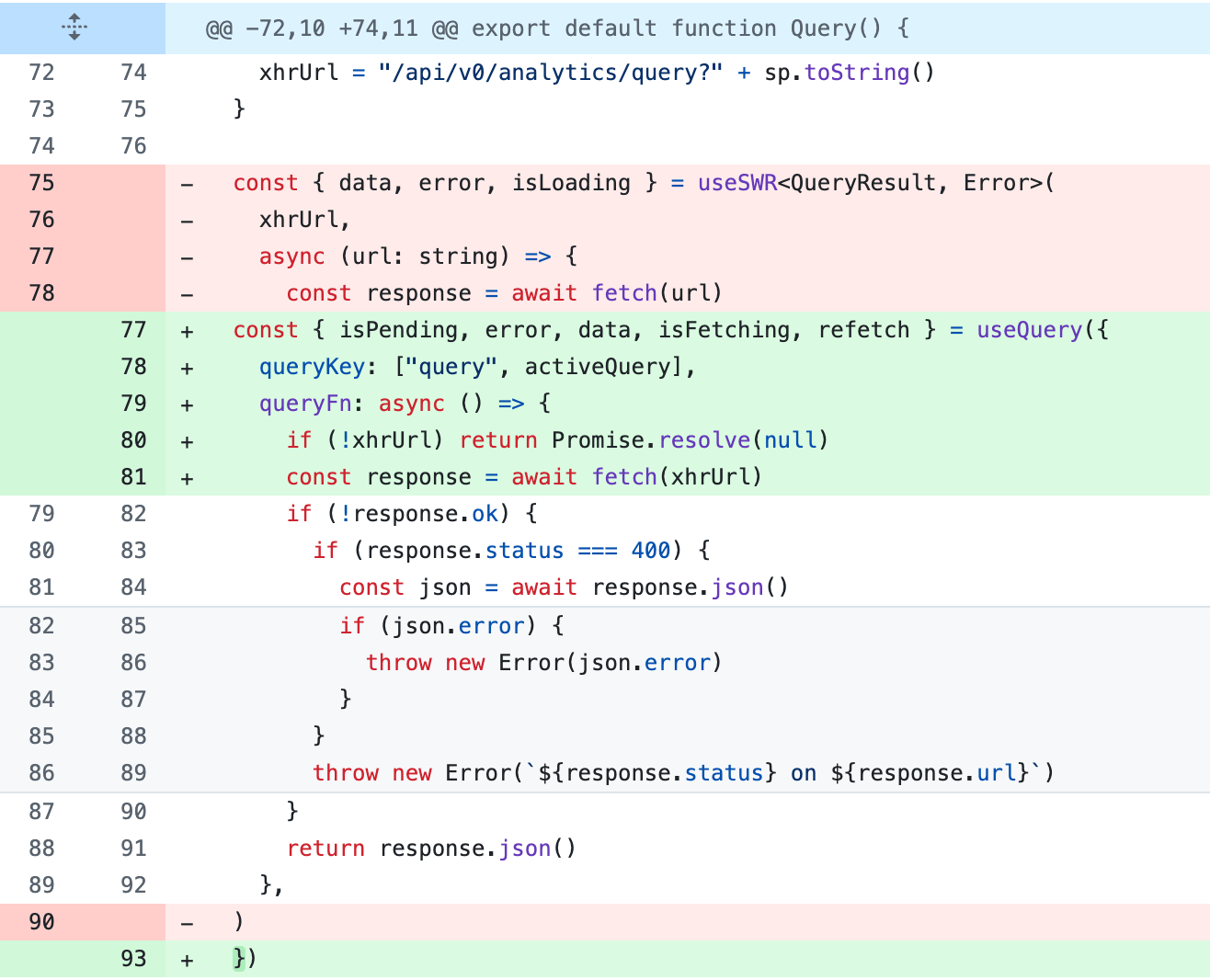Click line number 78 on the removed await fetch line
This screenshot has width=1210, height=980.
click(x=41, y=292)
